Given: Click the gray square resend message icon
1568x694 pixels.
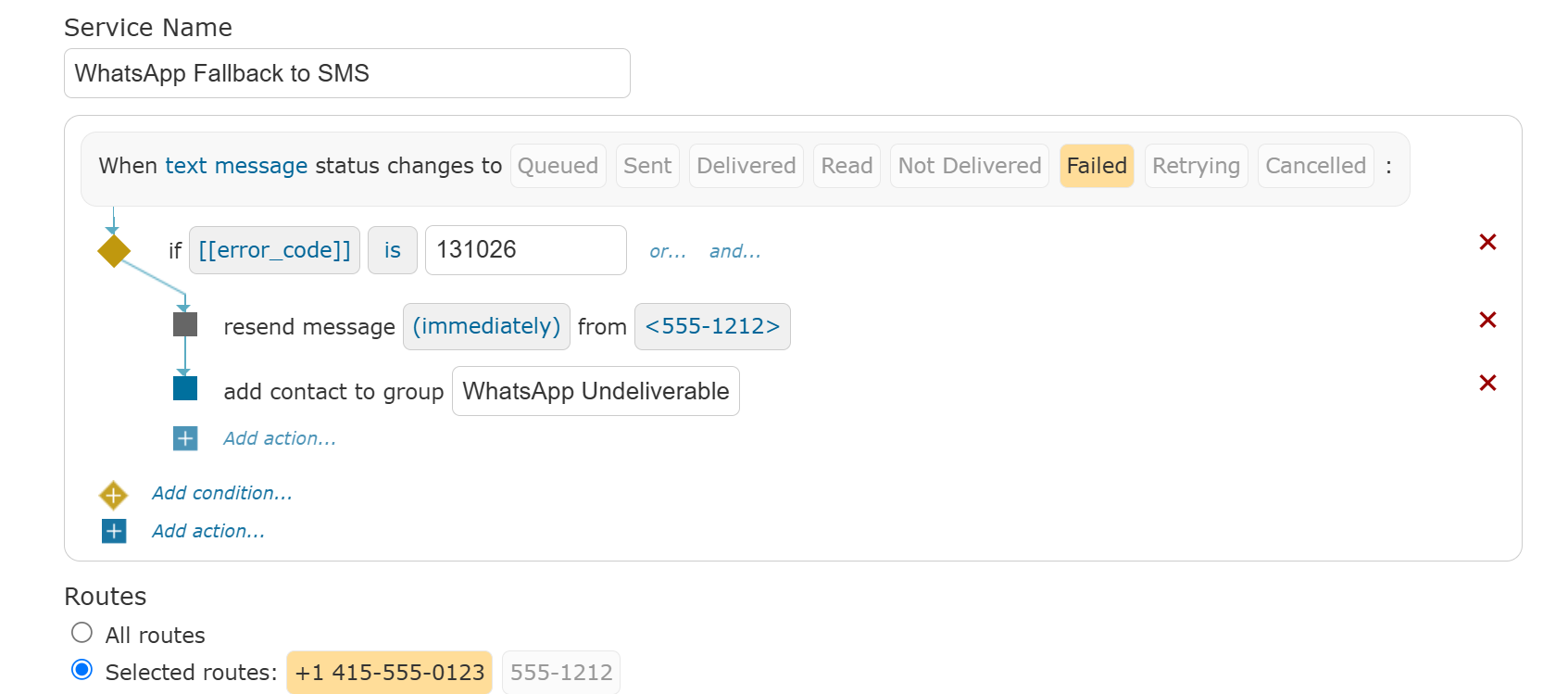Looking at the screenshot, I should point(185,324).
